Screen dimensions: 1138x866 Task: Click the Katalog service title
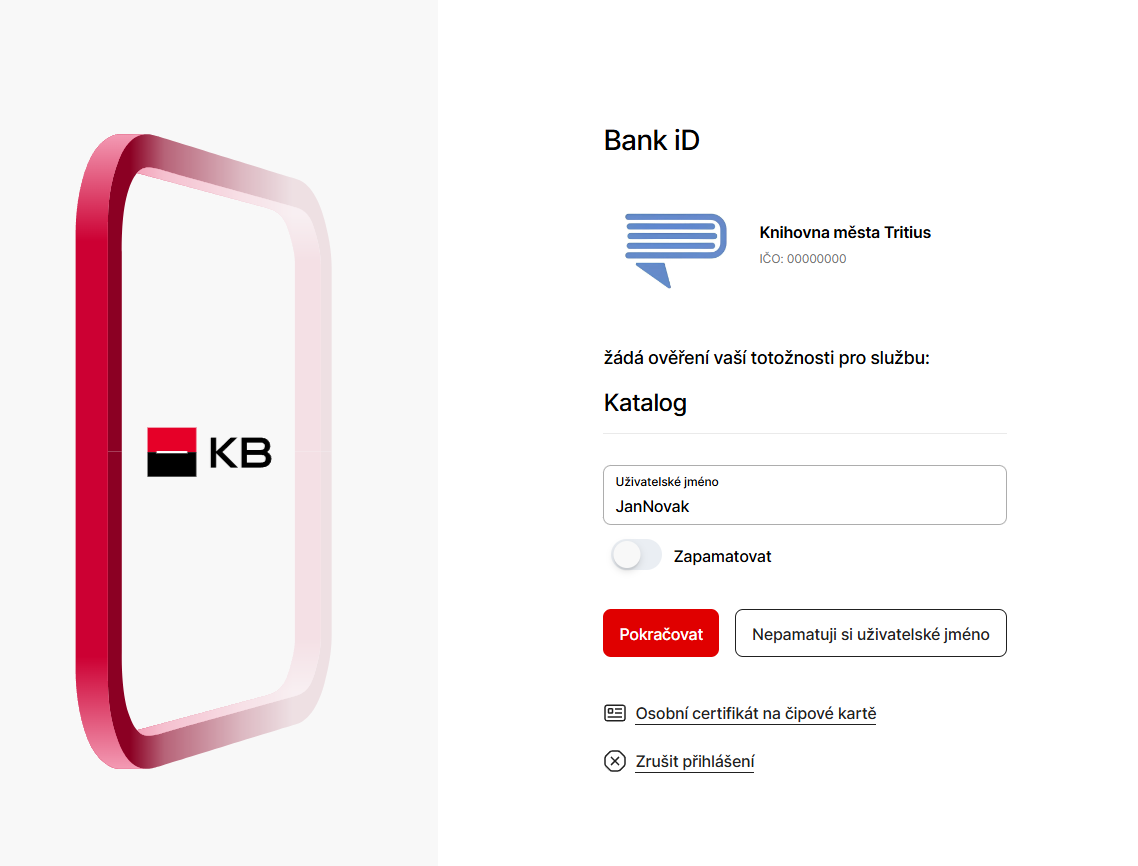[x=645, y=403]
